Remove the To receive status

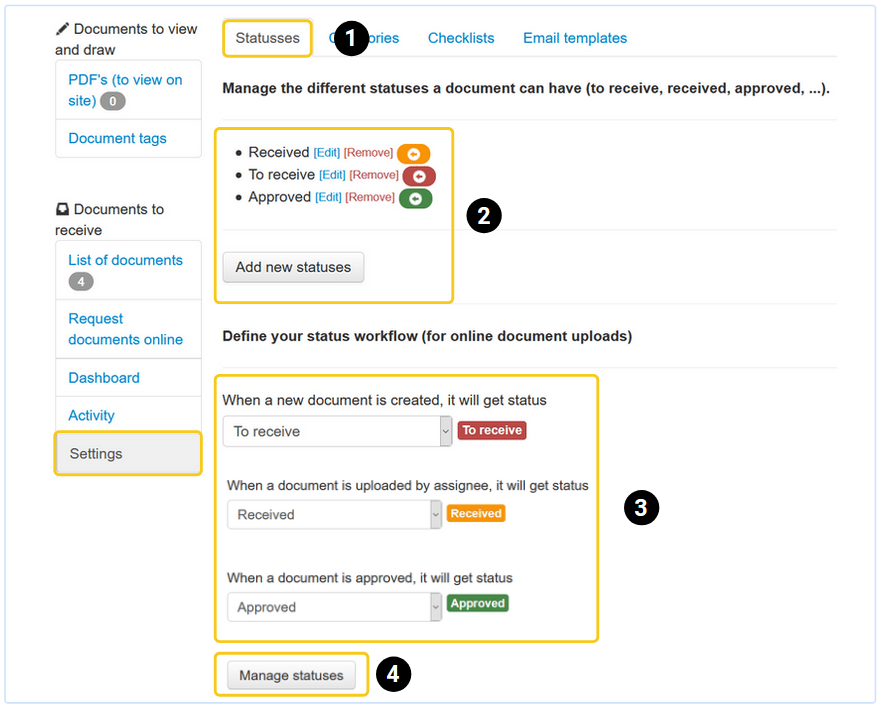tap(374, 175)
